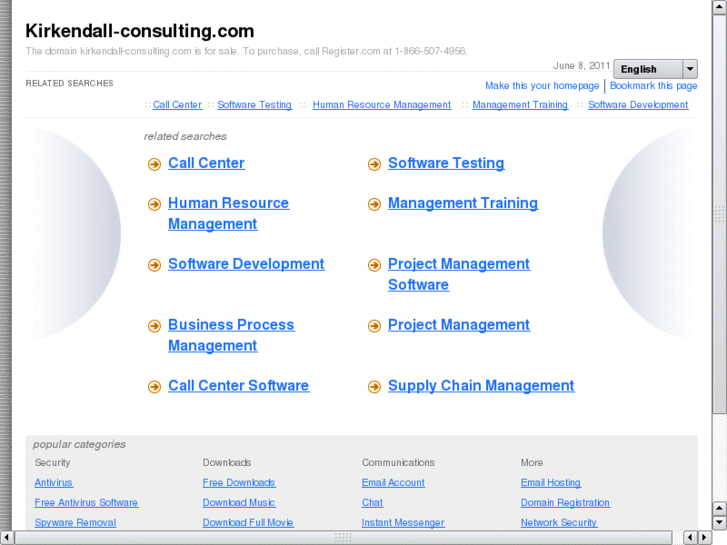Image resolution: width=727 pixels, height=545 pixels.
Task: Click the Instant Messenger link under Communications
Action: pyautogui.click(x=403, y=523)
